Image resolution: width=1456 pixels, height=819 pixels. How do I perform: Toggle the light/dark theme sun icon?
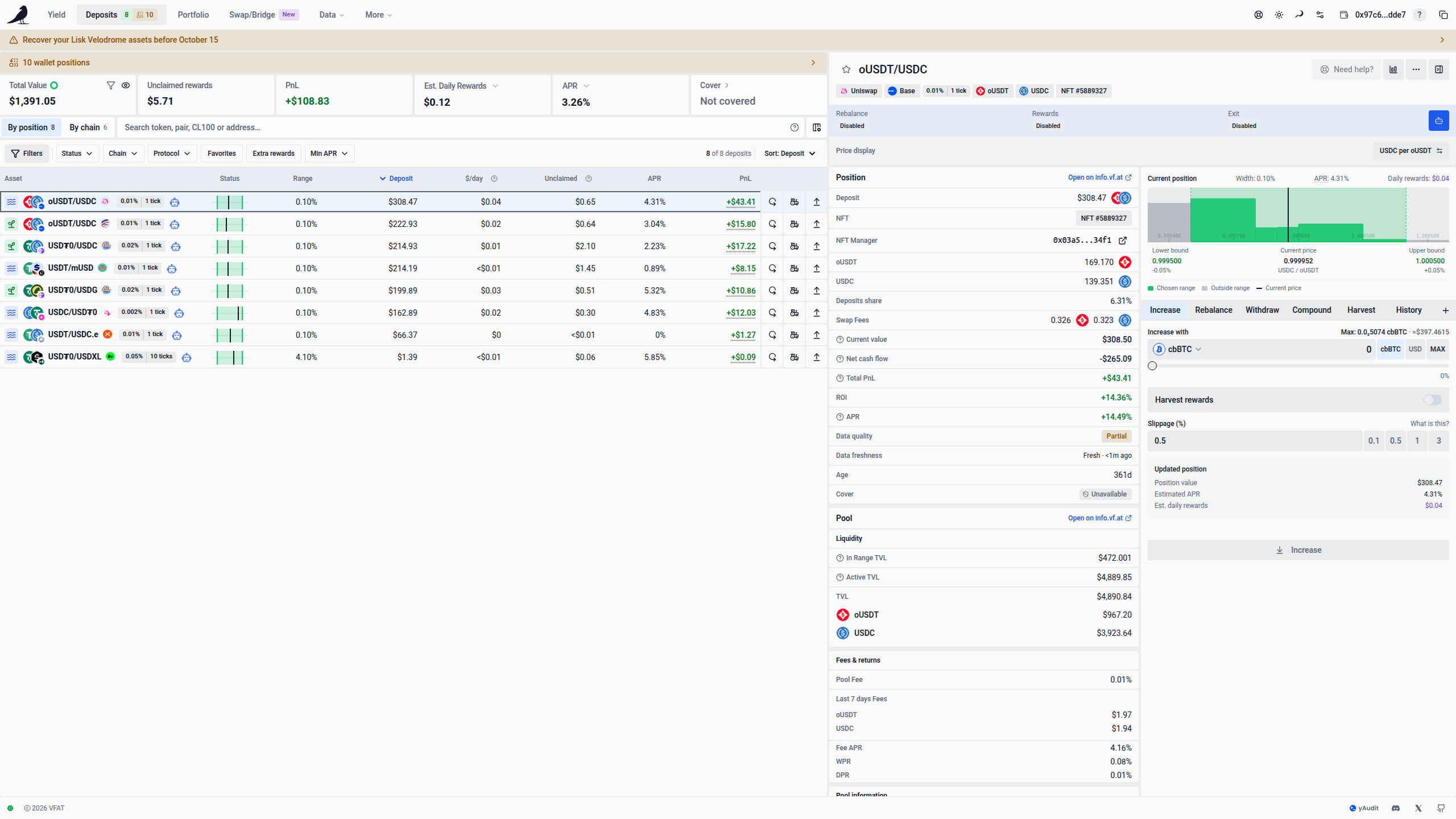(x=1279, y=15)
